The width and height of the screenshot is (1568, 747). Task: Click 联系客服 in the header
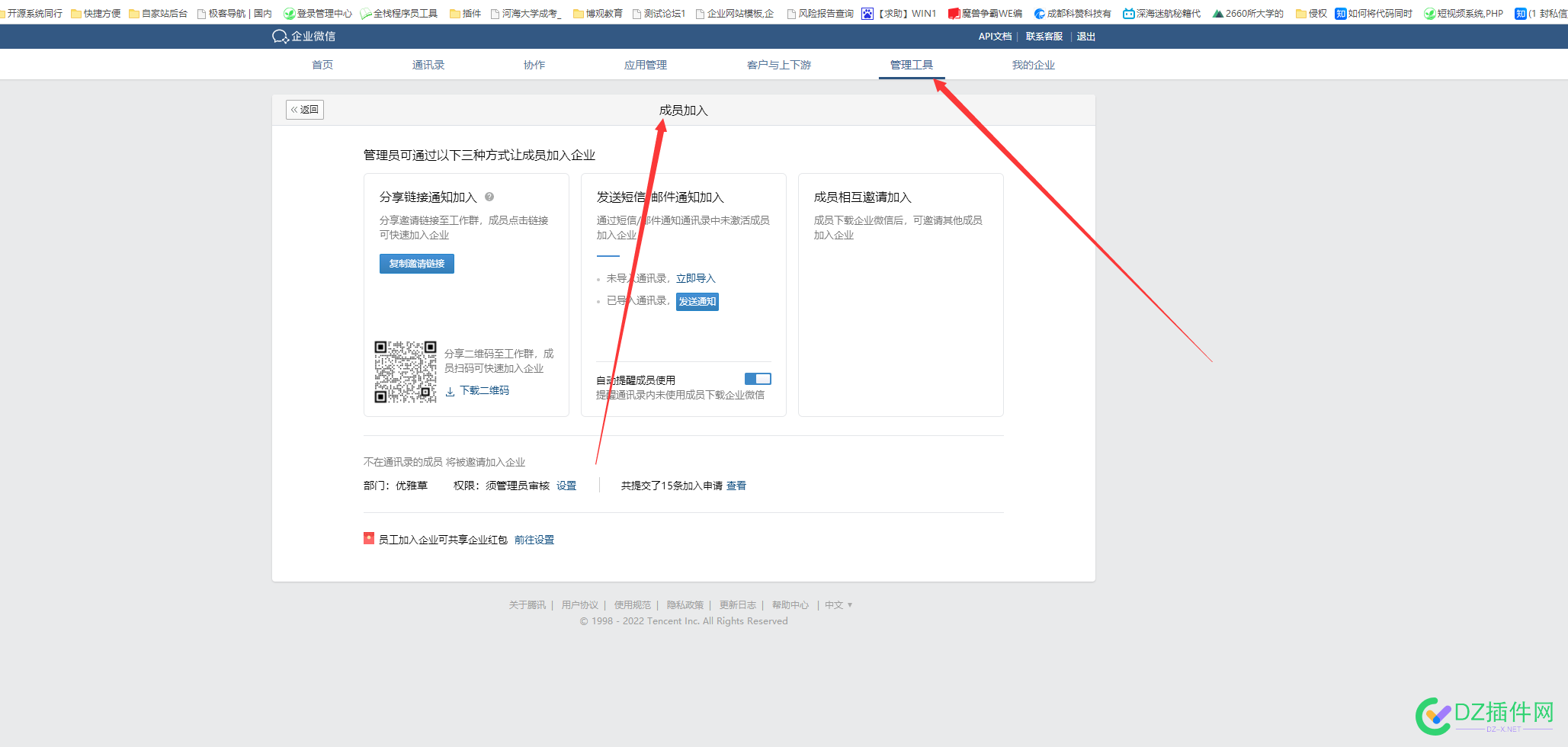1044,37
